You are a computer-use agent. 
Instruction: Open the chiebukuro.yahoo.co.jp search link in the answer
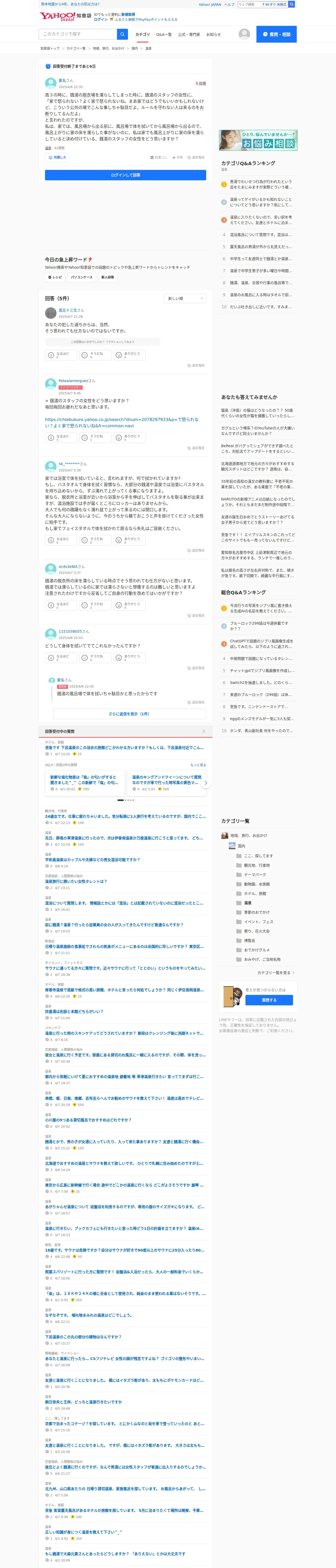121,422
